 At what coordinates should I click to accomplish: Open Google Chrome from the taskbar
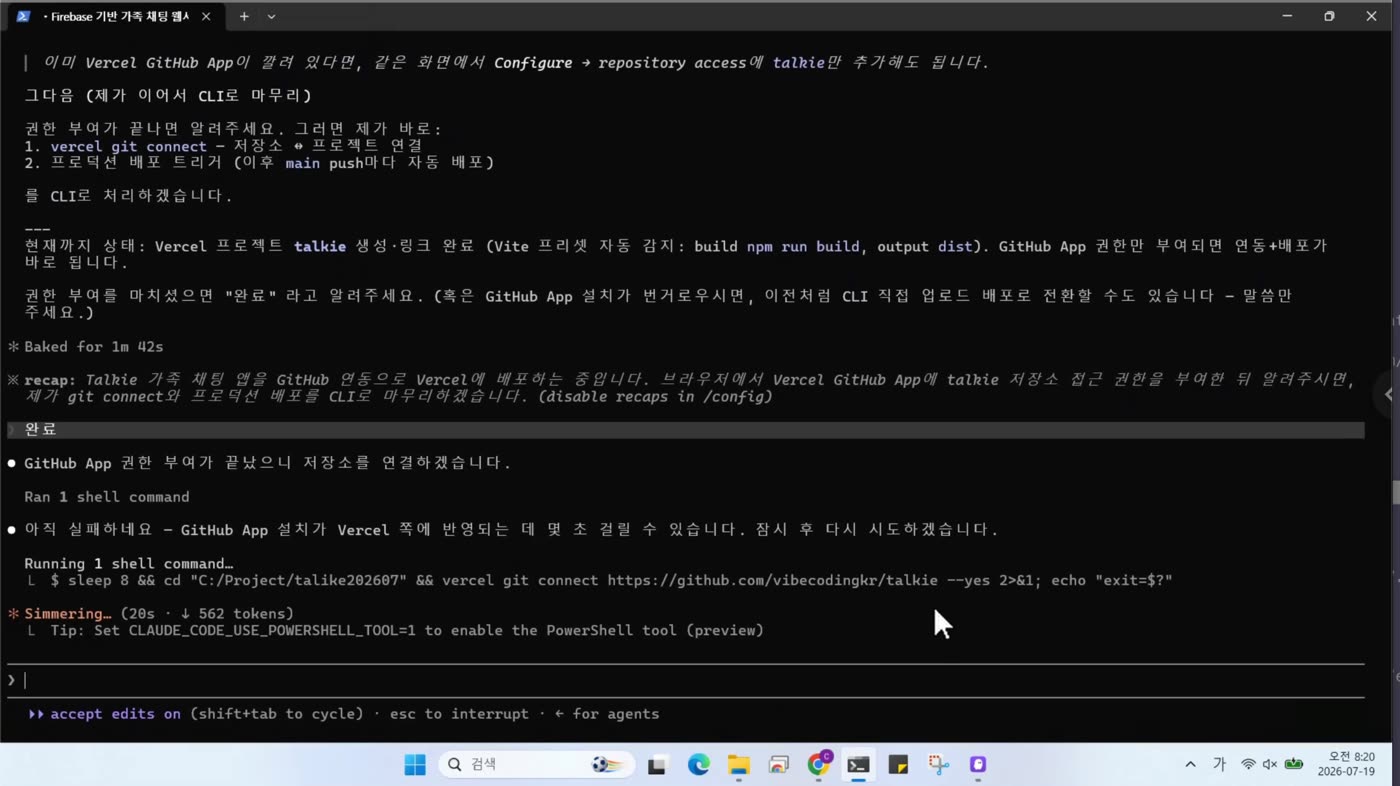click(x=819, y=765)
